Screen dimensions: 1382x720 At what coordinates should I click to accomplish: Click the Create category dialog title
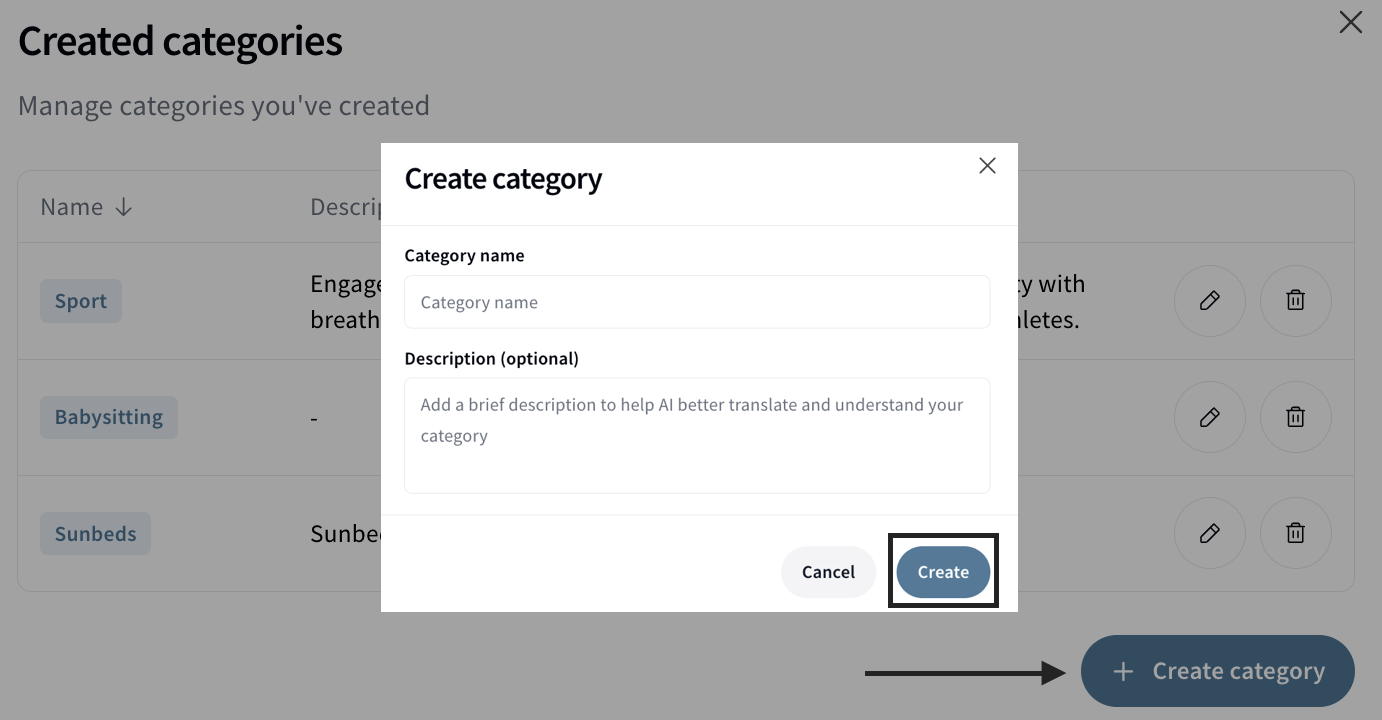503,179
